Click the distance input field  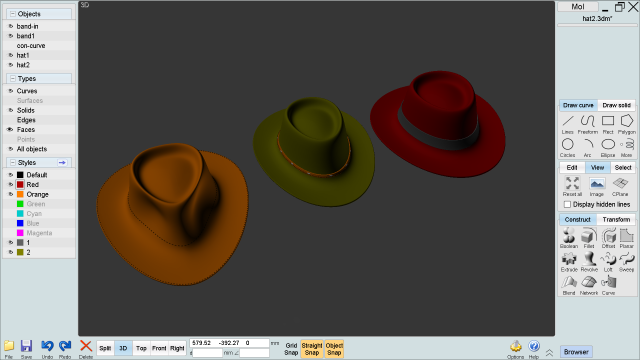point(208,353)
